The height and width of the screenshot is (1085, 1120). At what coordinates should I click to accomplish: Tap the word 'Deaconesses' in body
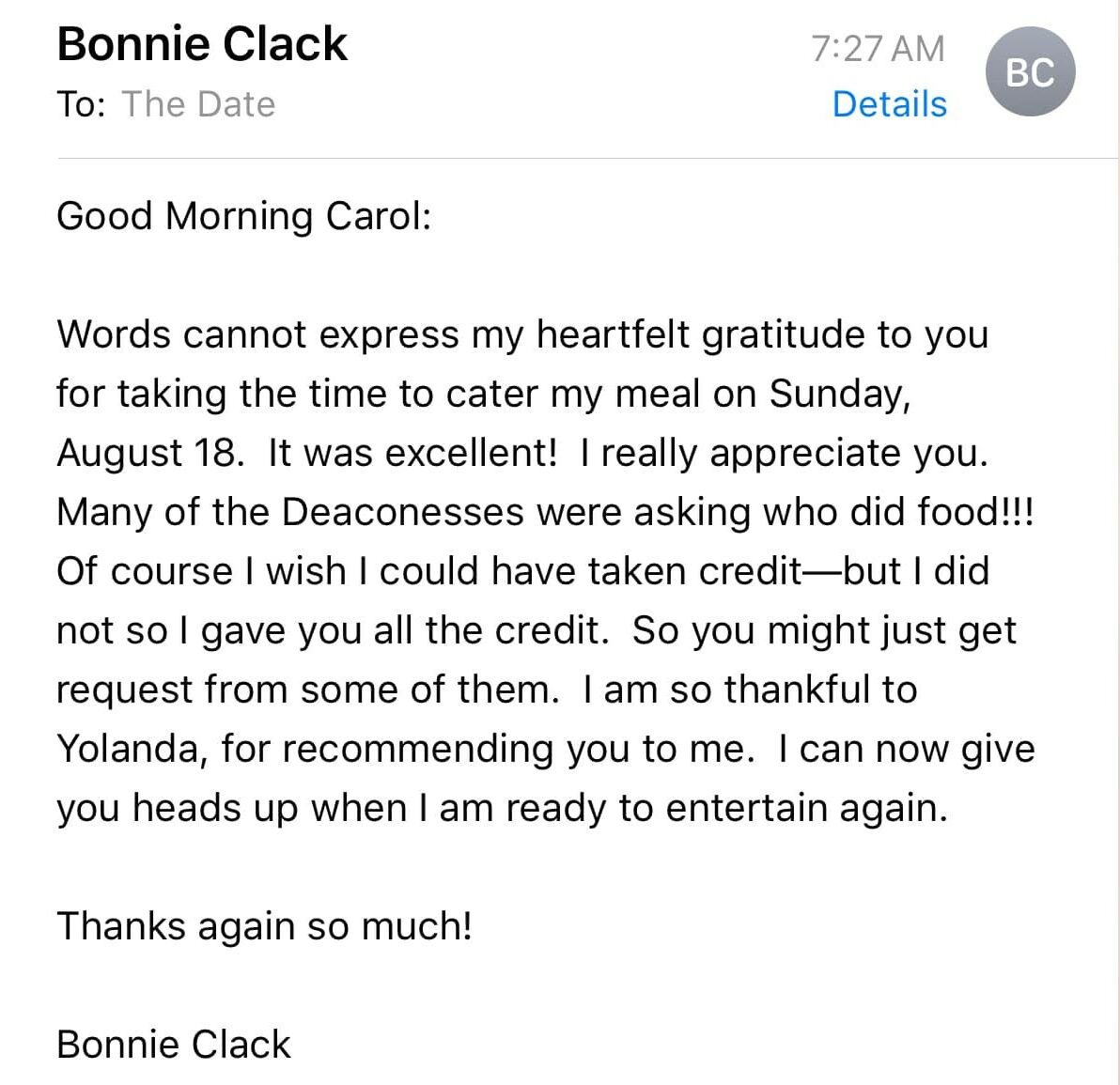(x=403, y=512)
